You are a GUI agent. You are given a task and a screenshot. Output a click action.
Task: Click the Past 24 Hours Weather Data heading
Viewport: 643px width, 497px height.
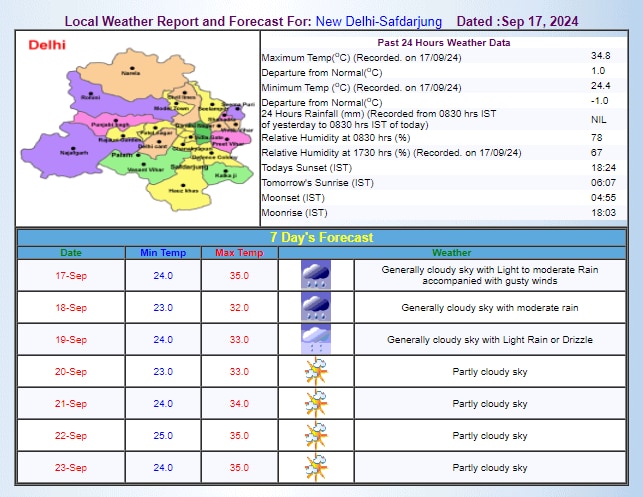[443, 42]
